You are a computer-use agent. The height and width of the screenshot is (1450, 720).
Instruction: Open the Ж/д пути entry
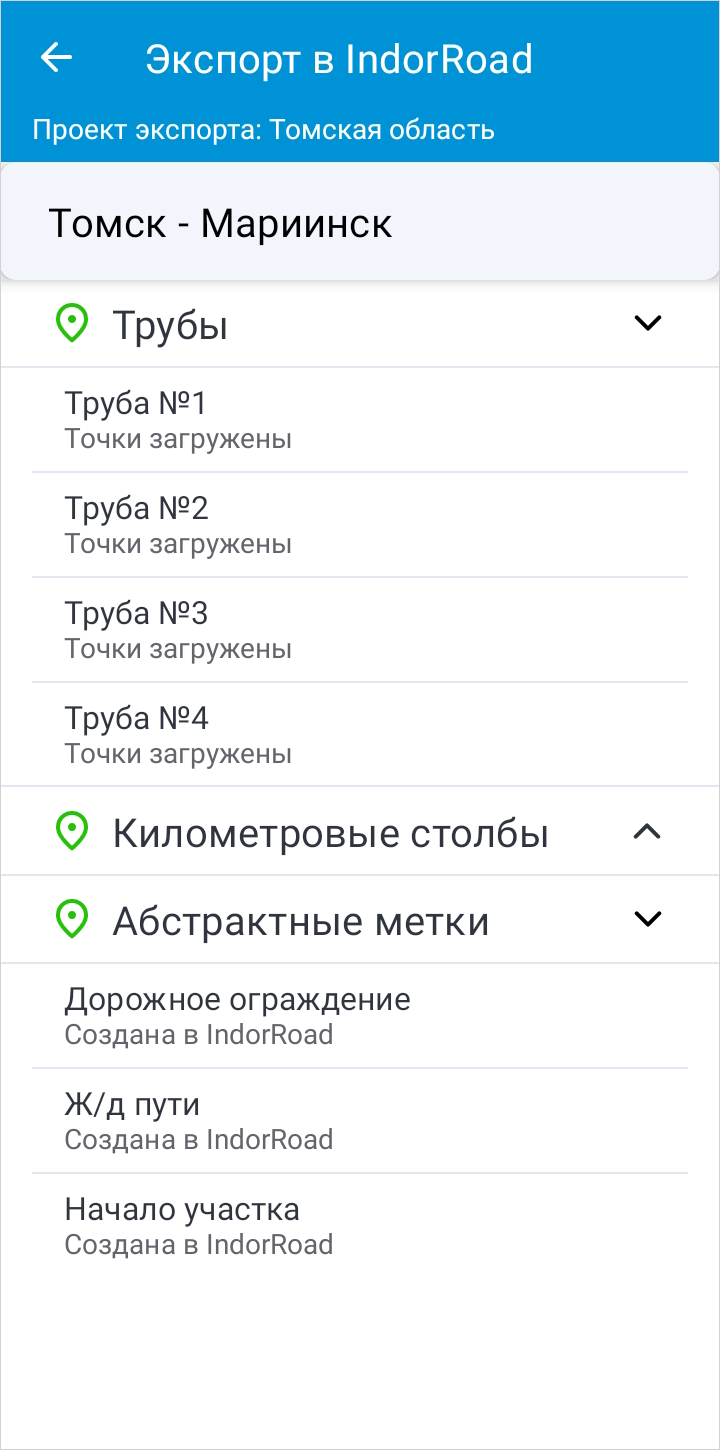click(360, 1120)
